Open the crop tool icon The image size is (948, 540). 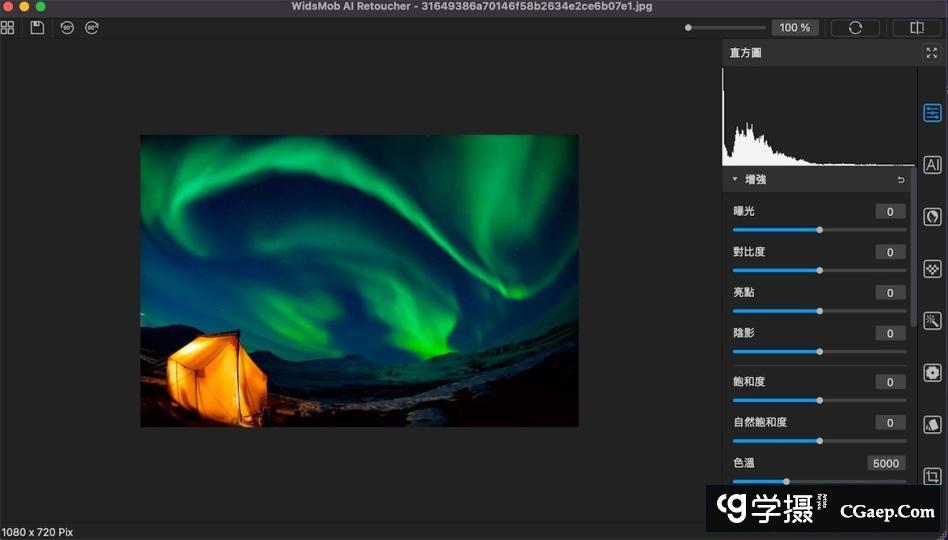click(x=932, y=477)
